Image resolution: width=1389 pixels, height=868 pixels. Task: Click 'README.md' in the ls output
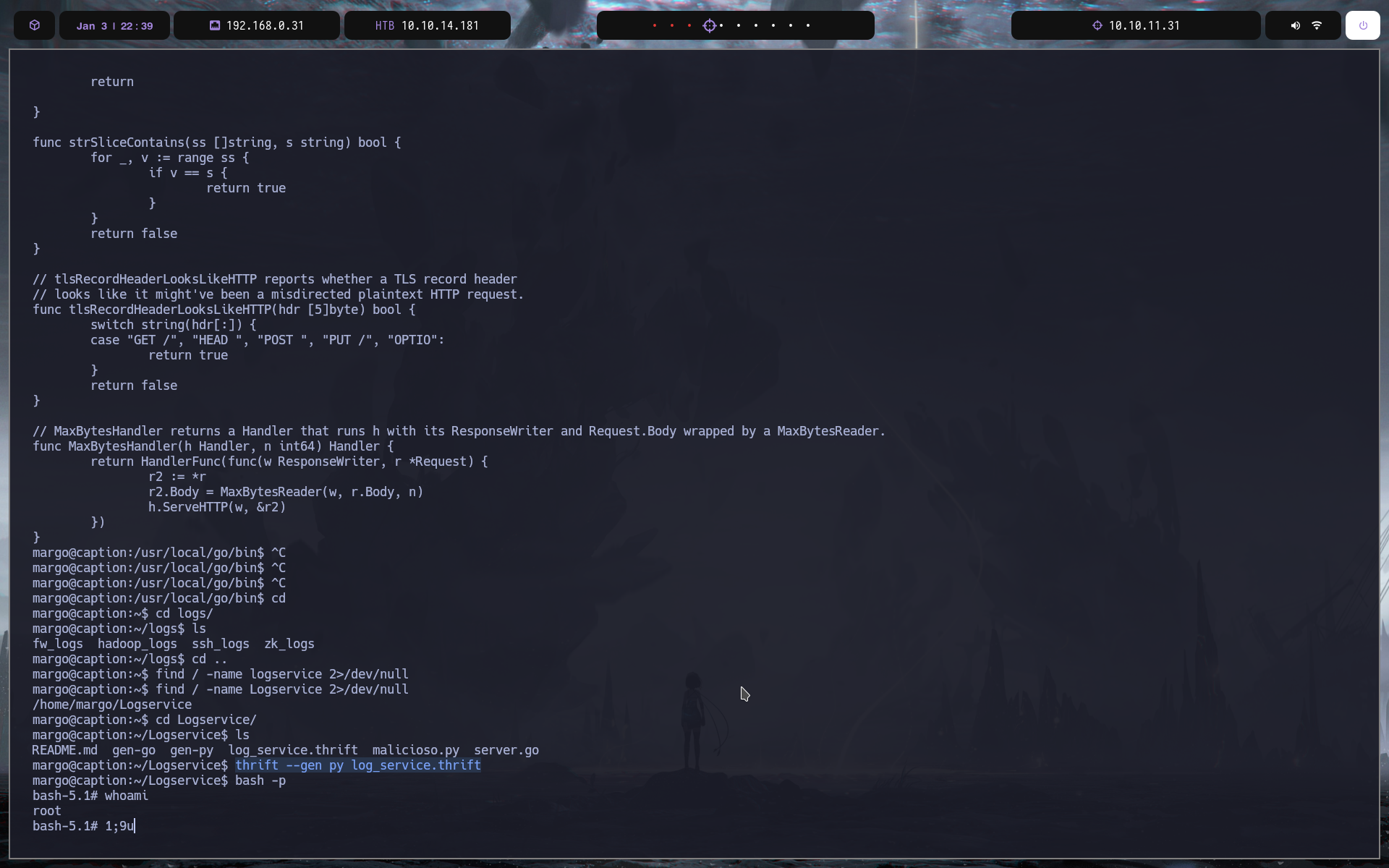coord(65,750)
